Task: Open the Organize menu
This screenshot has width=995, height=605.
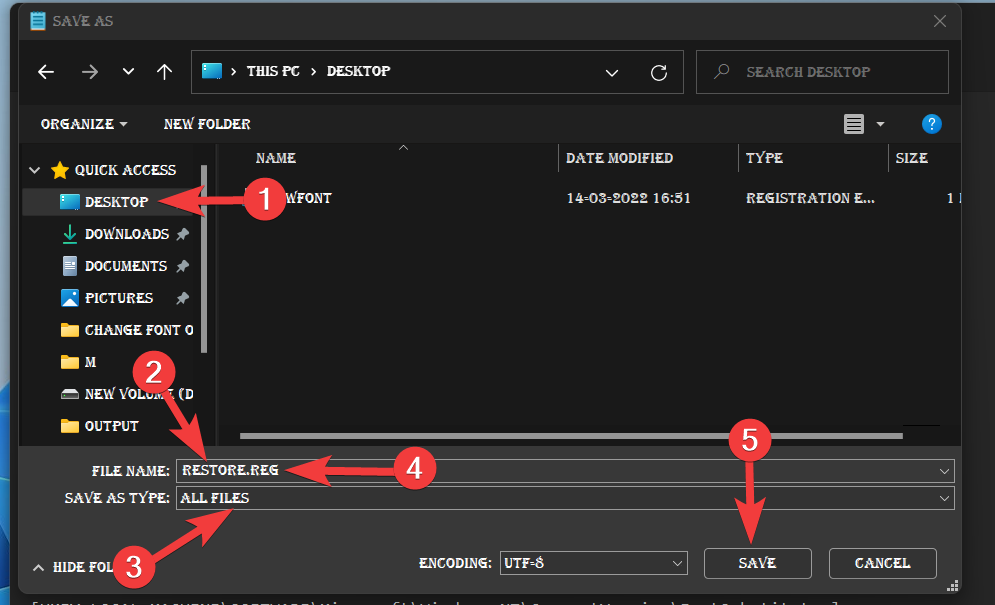Action: (84, 124)
